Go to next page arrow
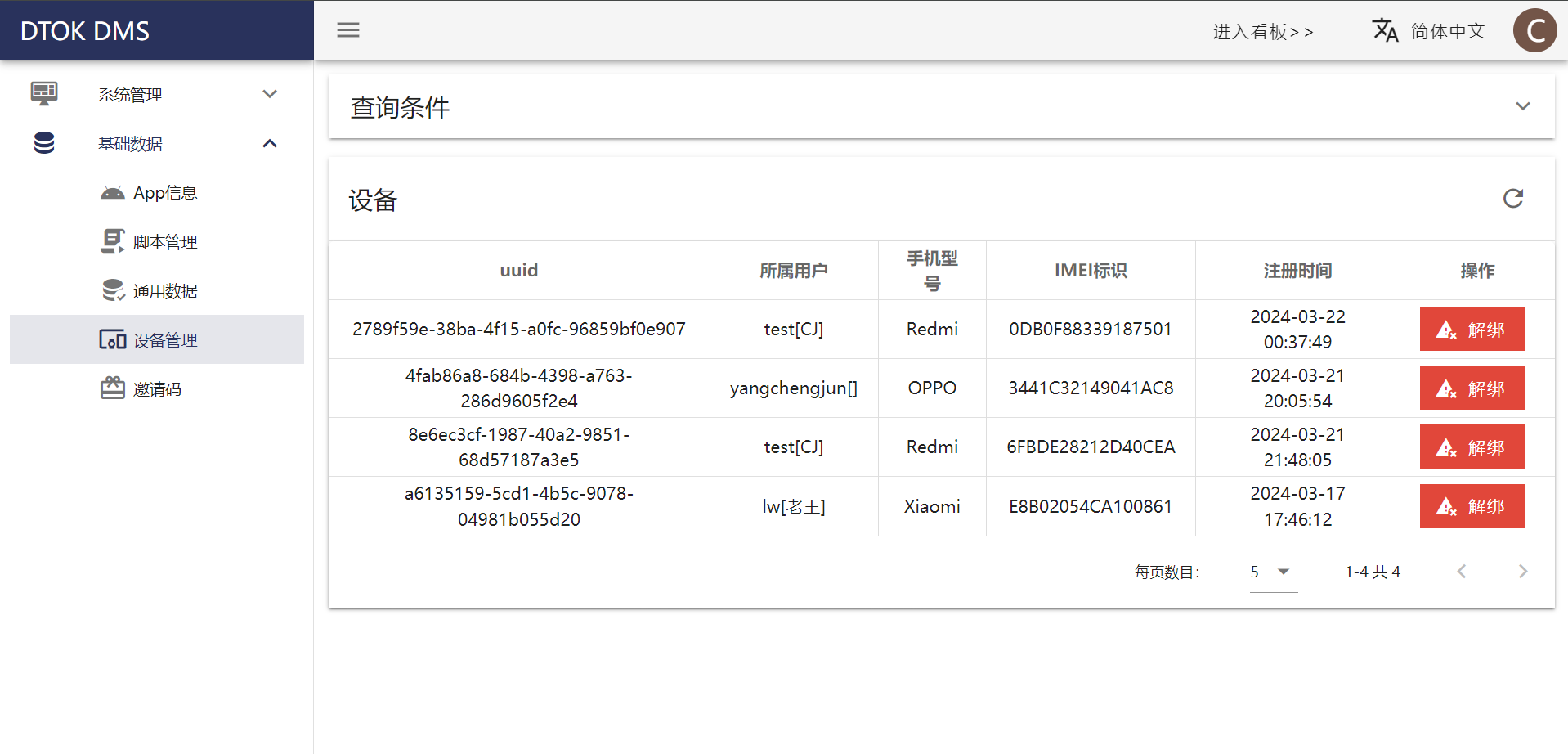 1522,572
